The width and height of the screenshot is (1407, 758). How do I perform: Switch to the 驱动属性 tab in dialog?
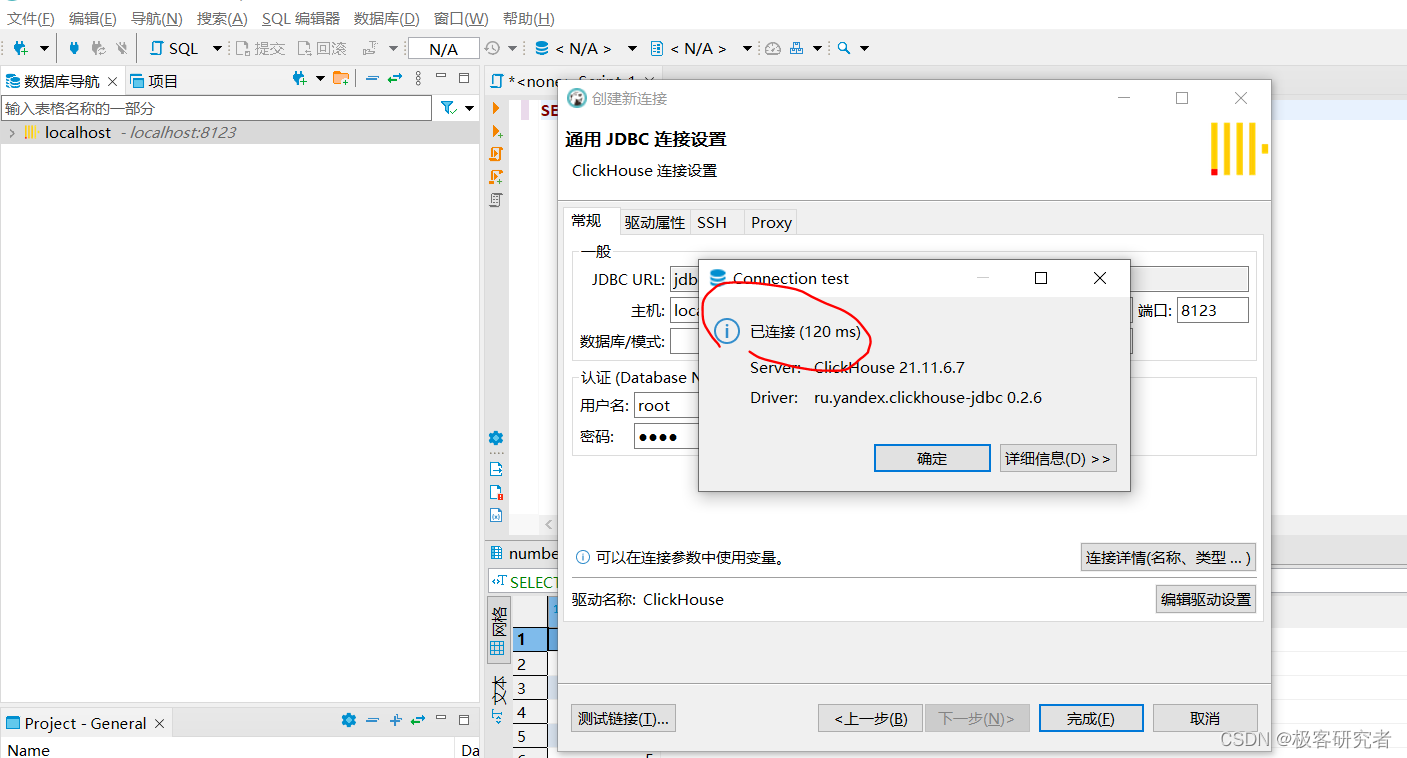point(655,222)
